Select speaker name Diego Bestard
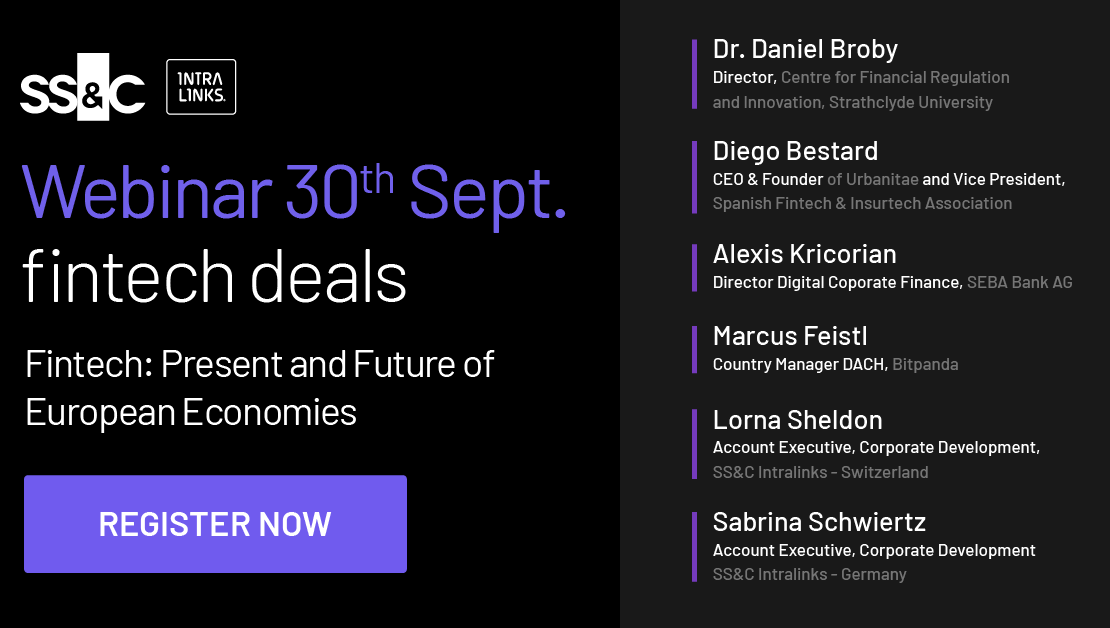The image size is (1110, 628). [x=795, y=151]
